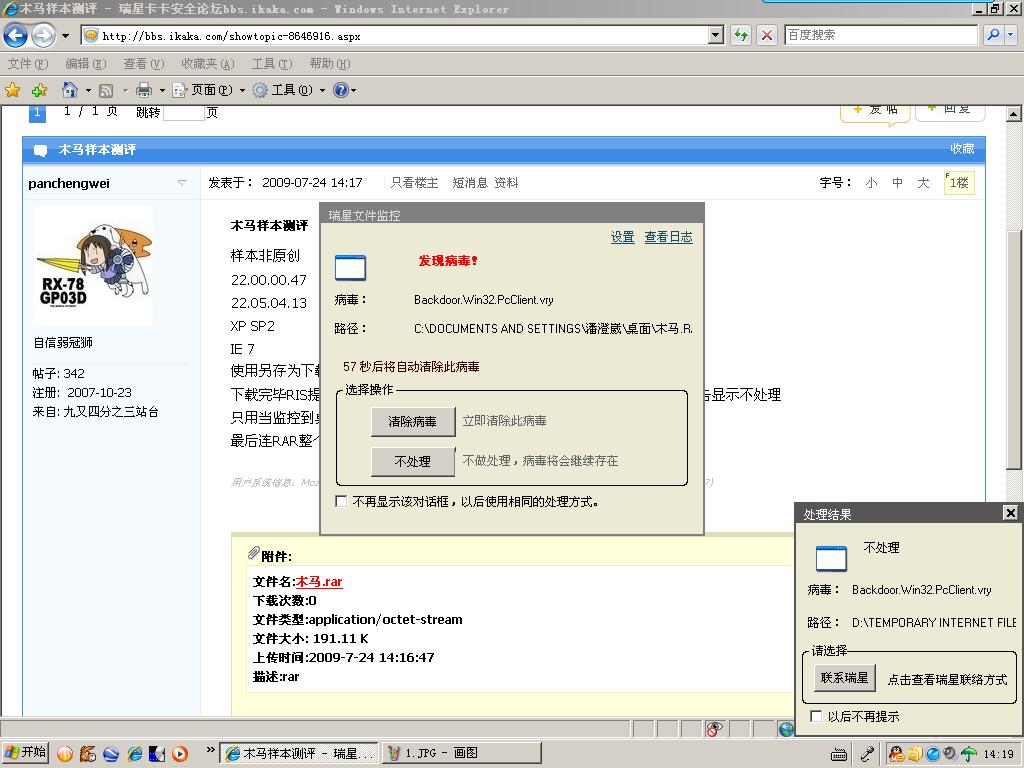Expand the address bar history dropdown

pos(716,35)
